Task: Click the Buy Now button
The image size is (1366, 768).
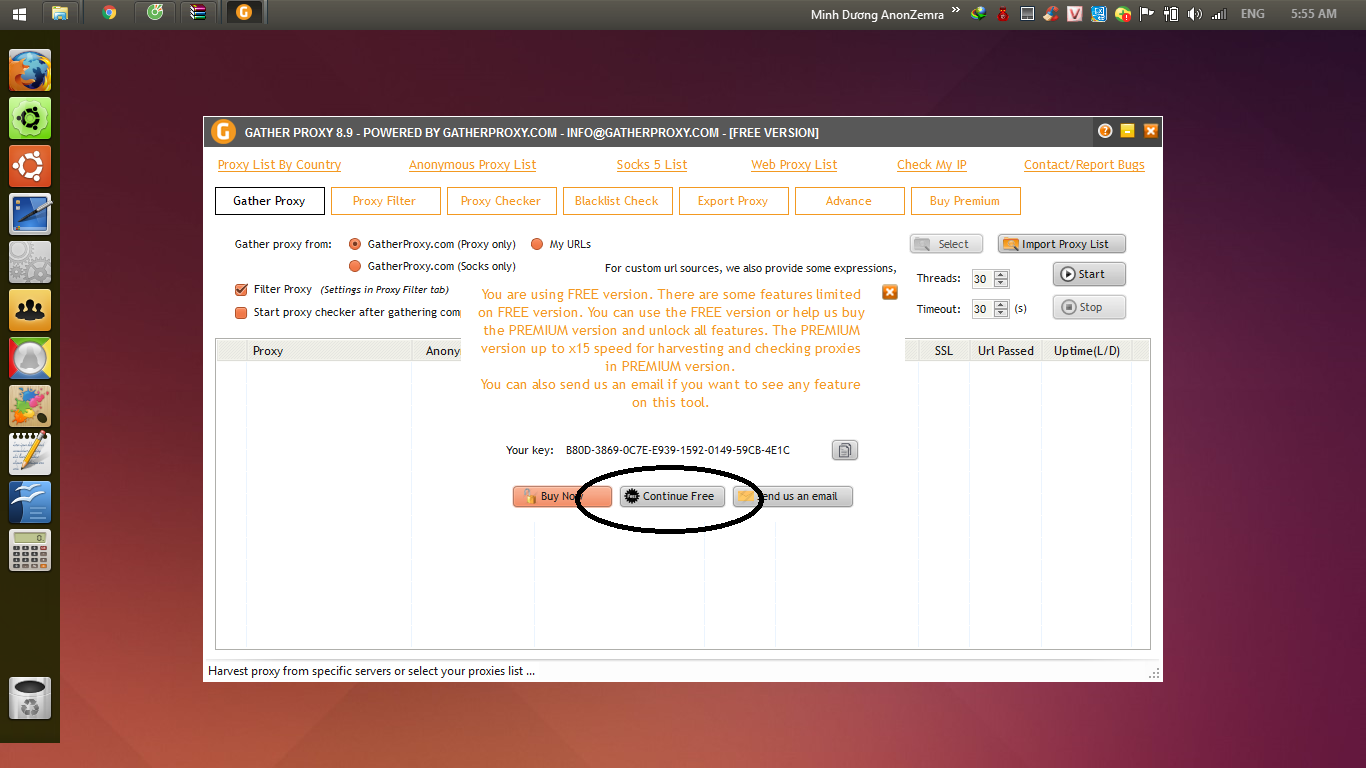Action: pos(562,496)
